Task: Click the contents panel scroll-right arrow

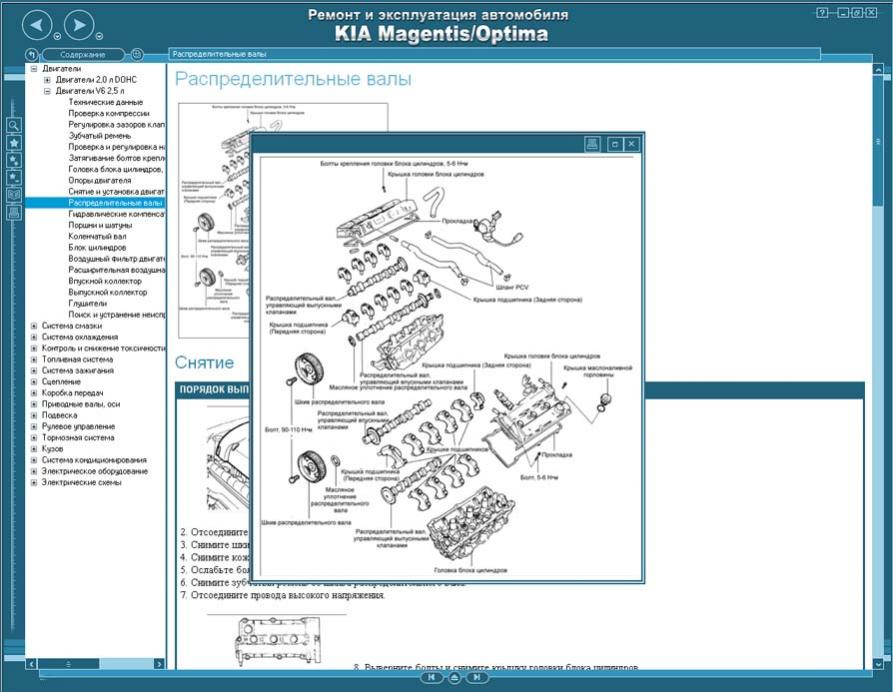Action: pyautogui.click(x=159, y=664)
